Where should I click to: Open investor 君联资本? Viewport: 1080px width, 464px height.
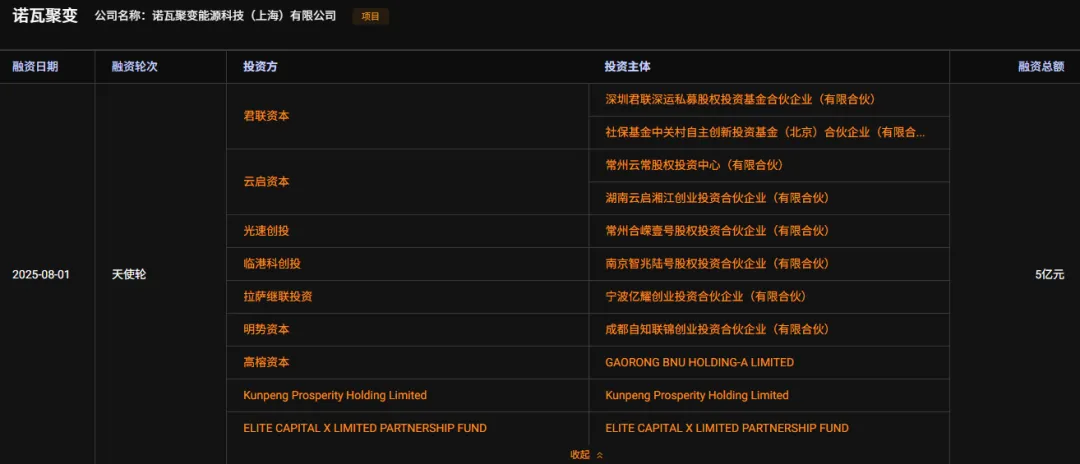point(266,116)
